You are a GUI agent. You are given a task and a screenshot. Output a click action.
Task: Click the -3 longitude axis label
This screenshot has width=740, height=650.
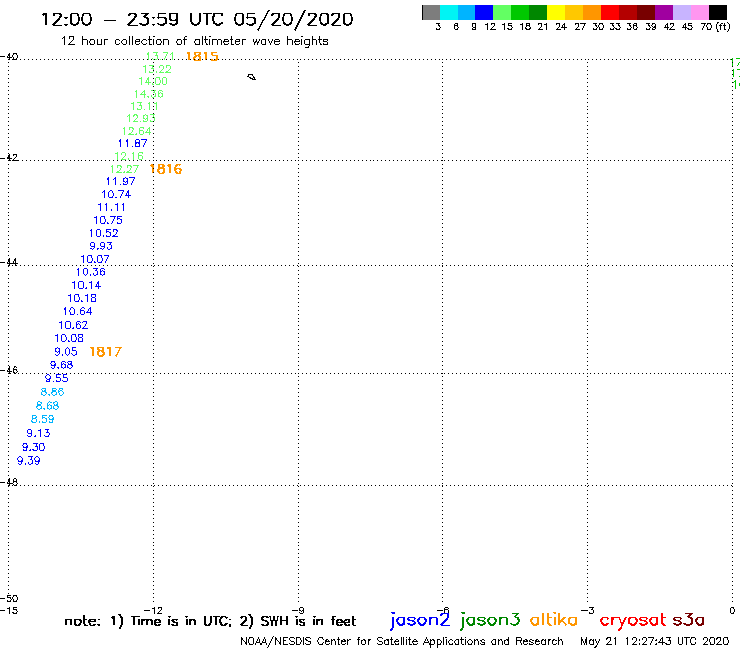pyautogui.click(x=588, y=611)
